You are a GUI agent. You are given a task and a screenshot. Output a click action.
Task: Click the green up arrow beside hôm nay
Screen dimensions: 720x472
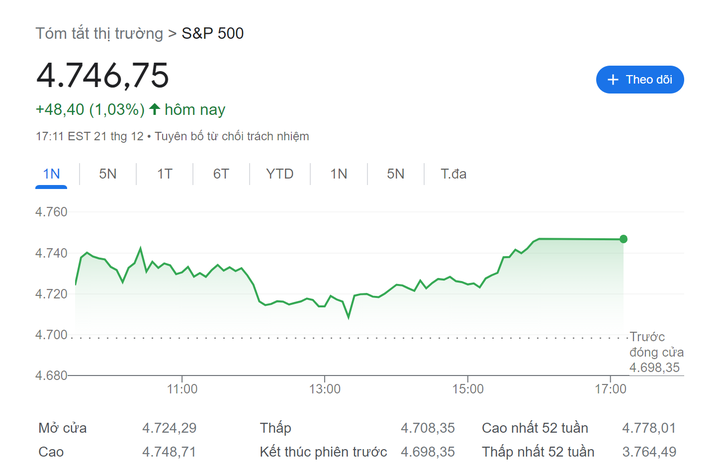tap(155, 109)
